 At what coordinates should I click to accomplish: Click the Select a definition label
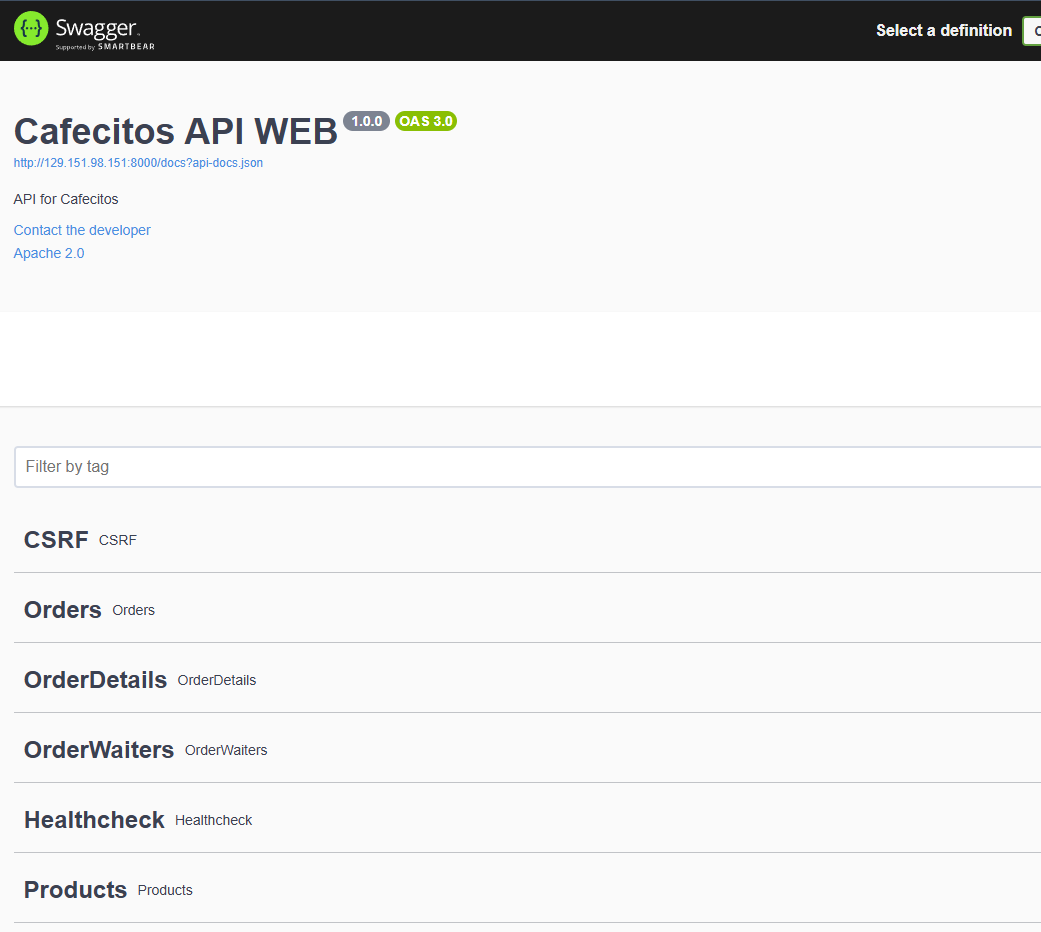pos(943,31)
